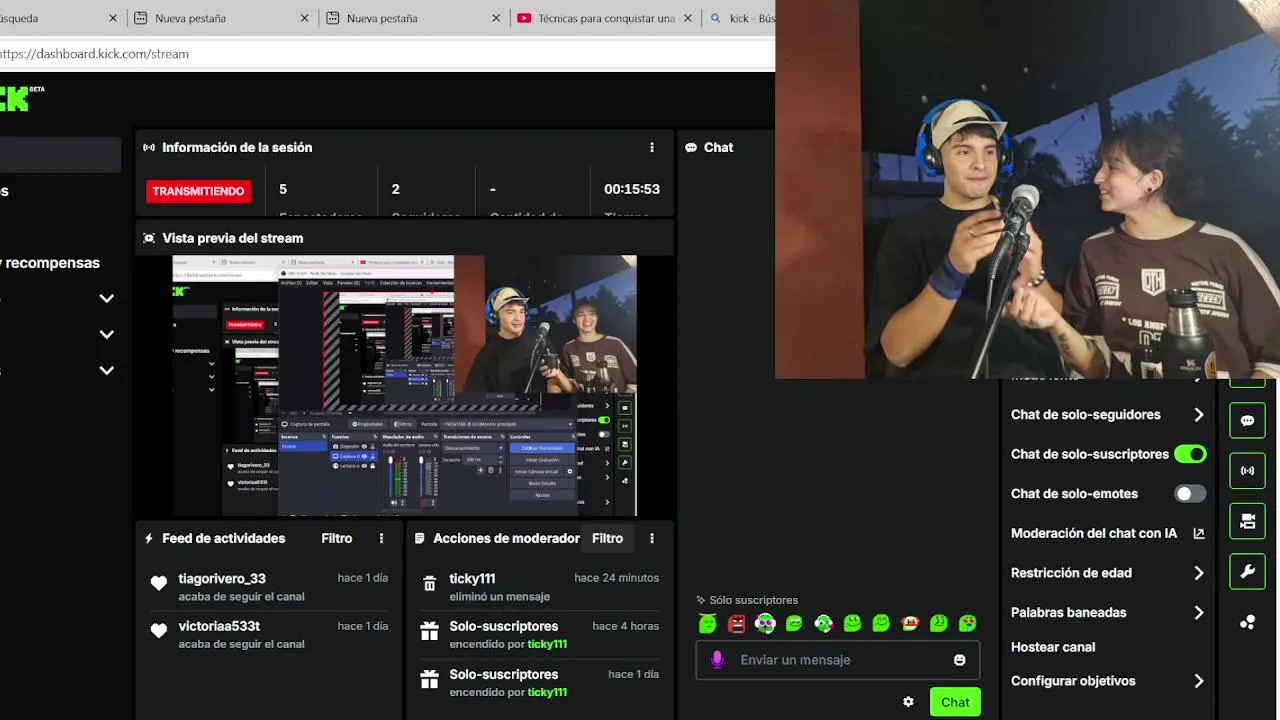1280x720 pixels.
Task: Open ticky111 profile from 1 day ago entry
Action: [x=547, y=692]
